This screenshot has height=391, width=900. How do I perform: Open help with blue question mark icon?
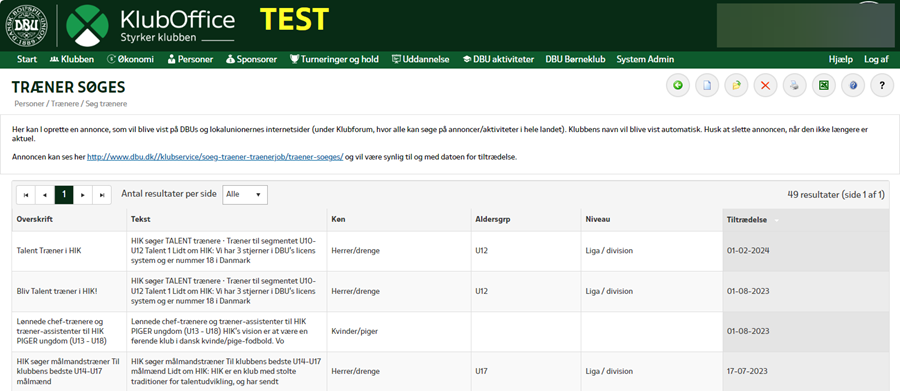[x=853, y=86]
